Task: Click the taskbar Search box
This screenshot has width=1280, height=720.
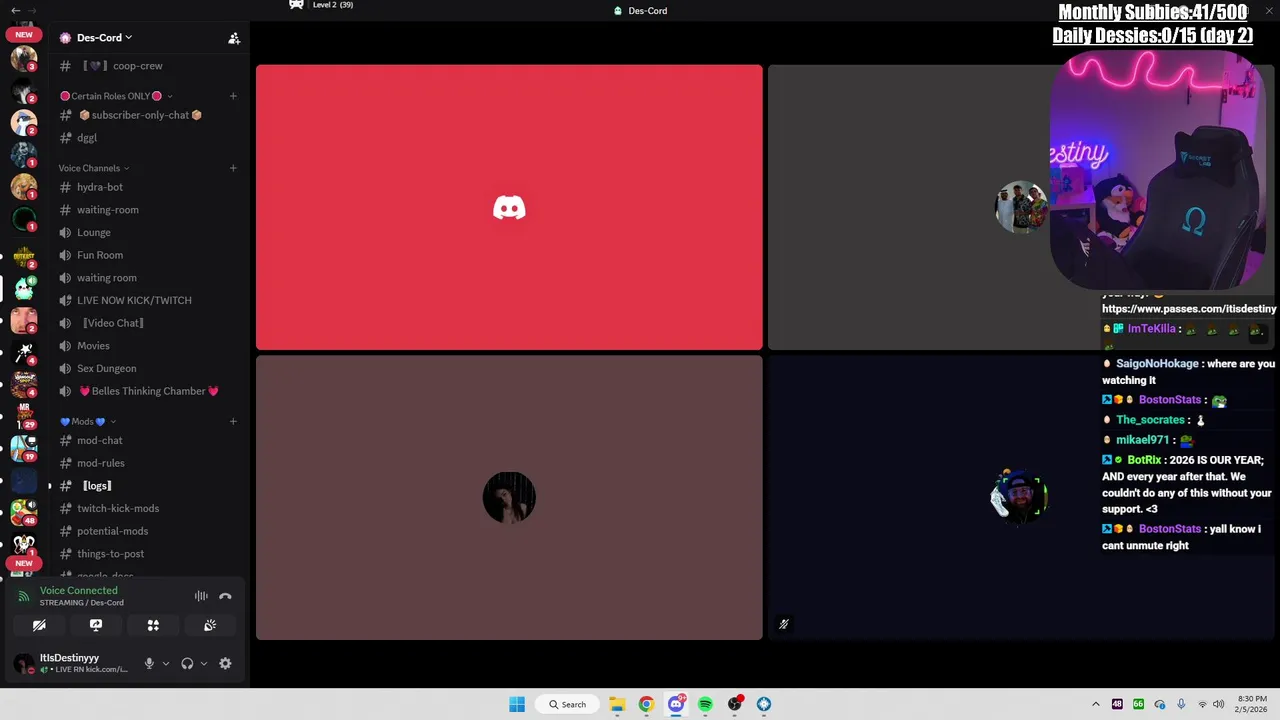Action: click(568, 704)
